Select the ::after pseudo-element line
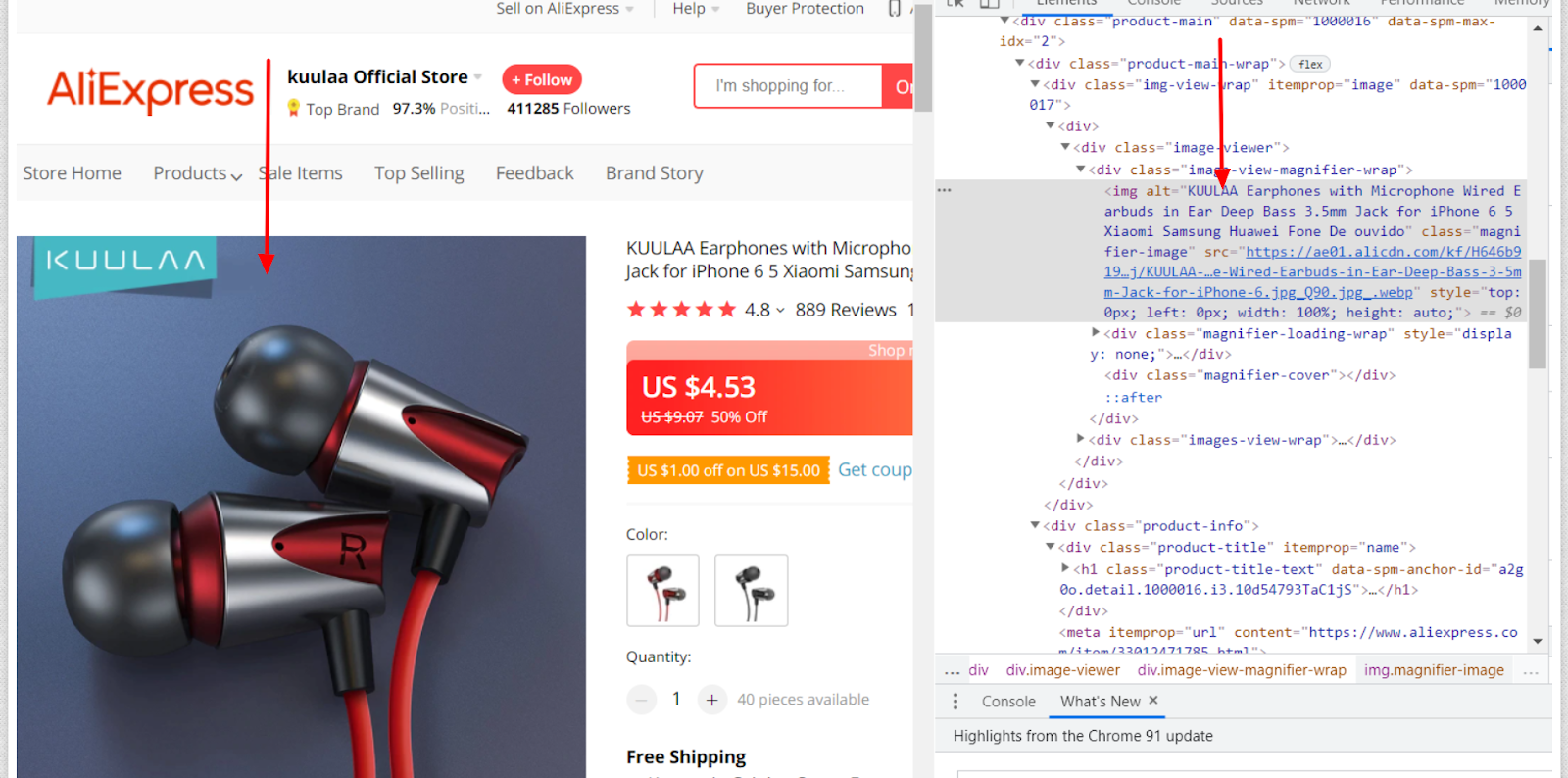This screenshot has height=778, width=1568. 1133,397
